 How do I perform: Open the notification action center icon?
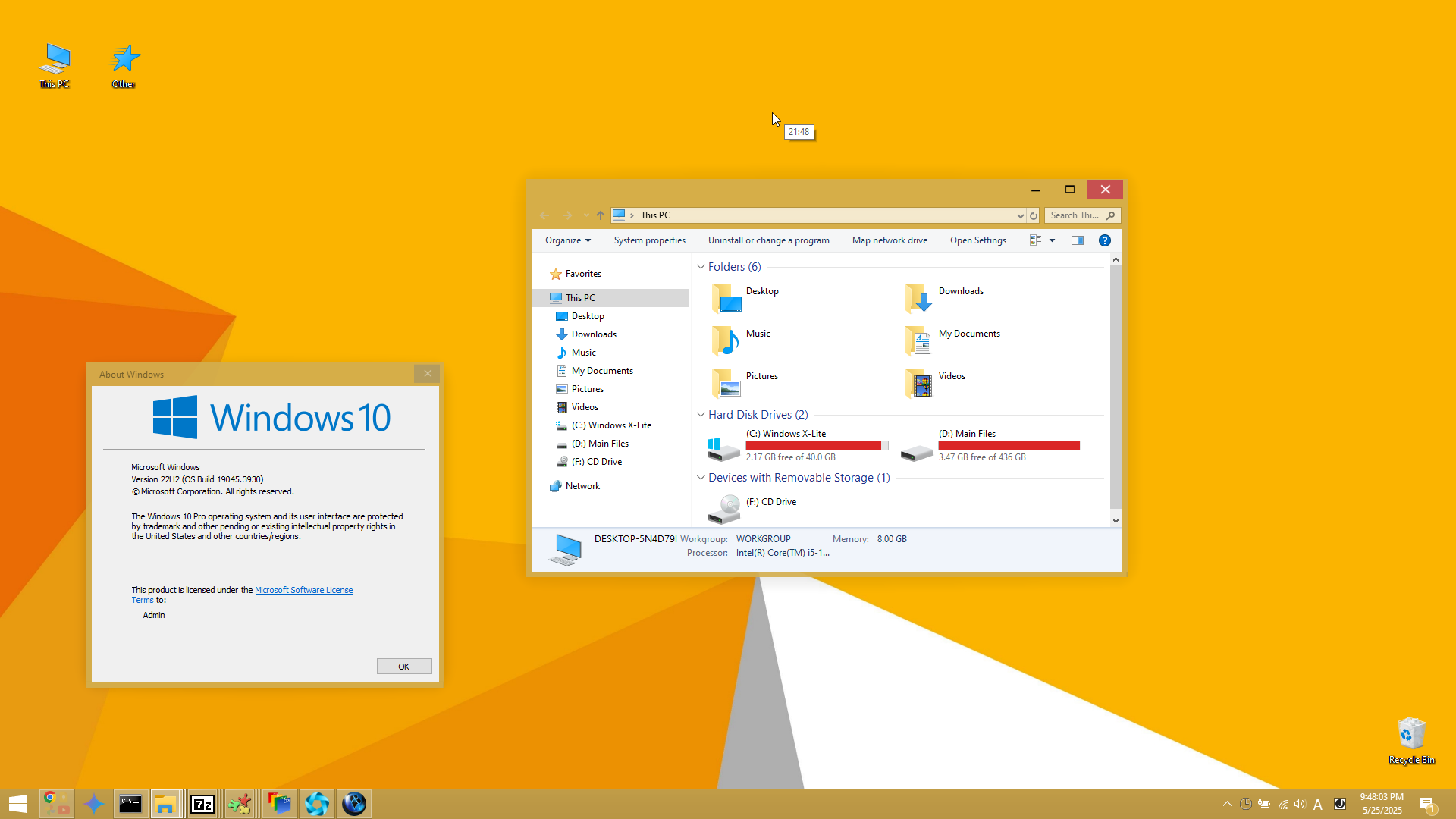(1428, 805)
